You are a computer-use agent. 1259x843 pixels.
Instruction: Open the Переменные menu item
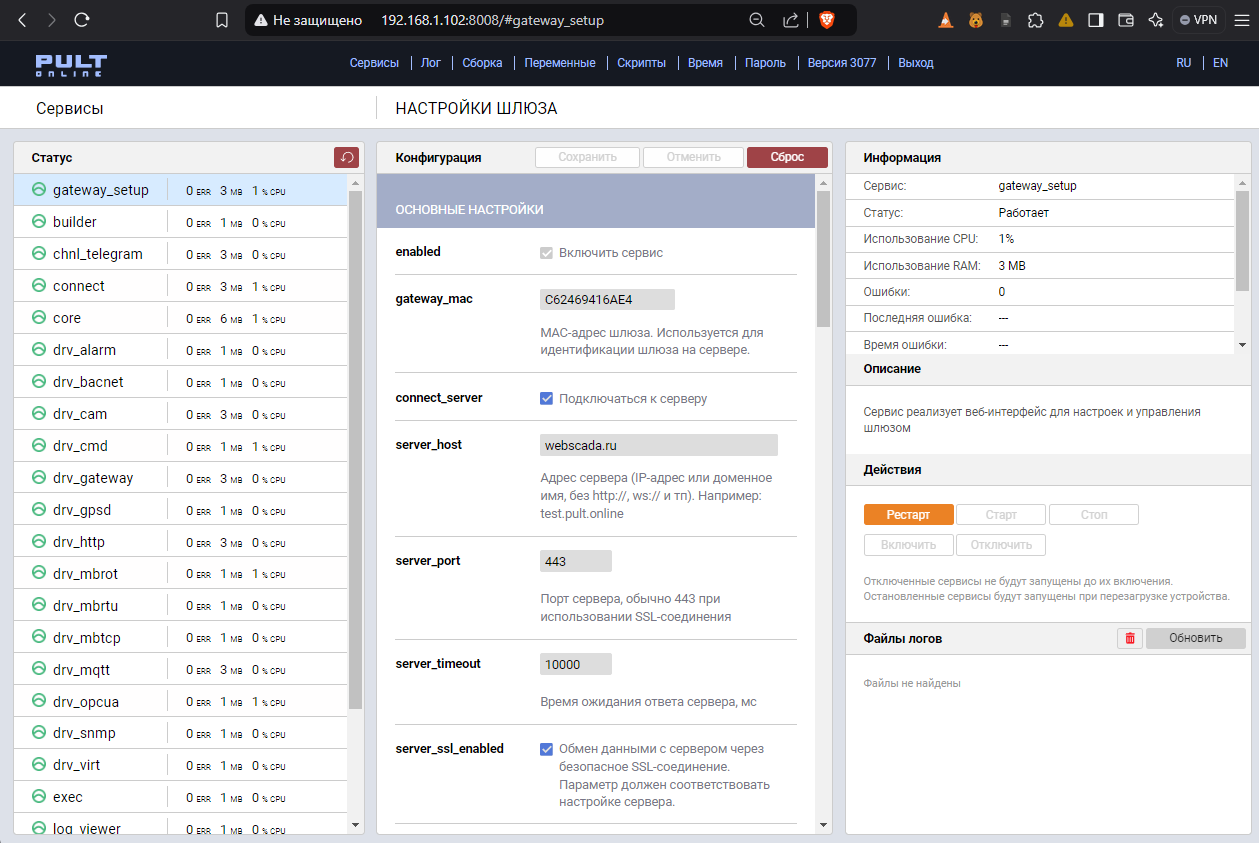(x=560, y=63)
